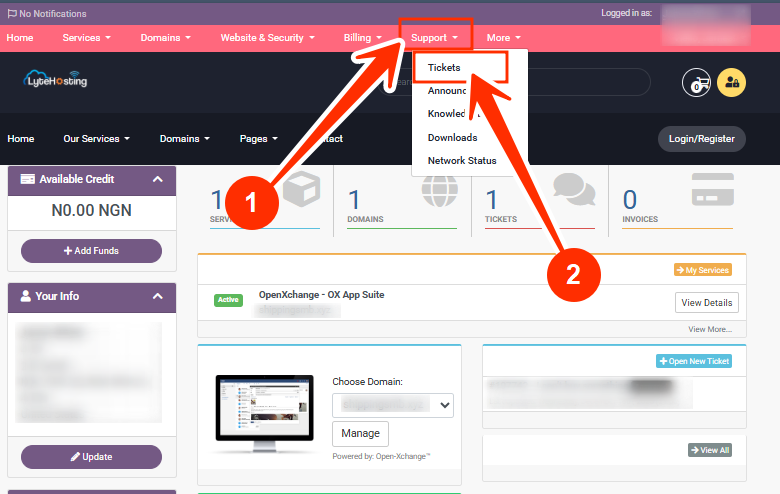Select Tickets from the Support menu
This screenshot has height=494, width=780.
(x=445, y=67)
